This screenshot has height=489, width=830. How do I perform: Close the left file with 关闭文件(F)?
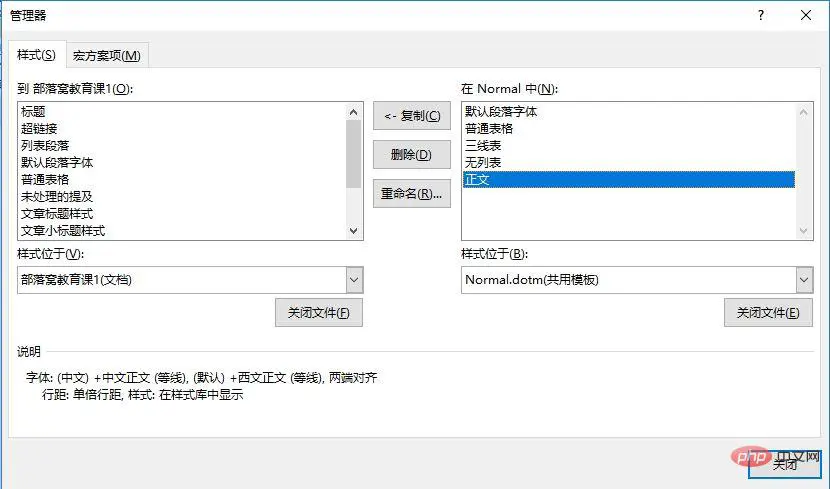click(319, 313)
